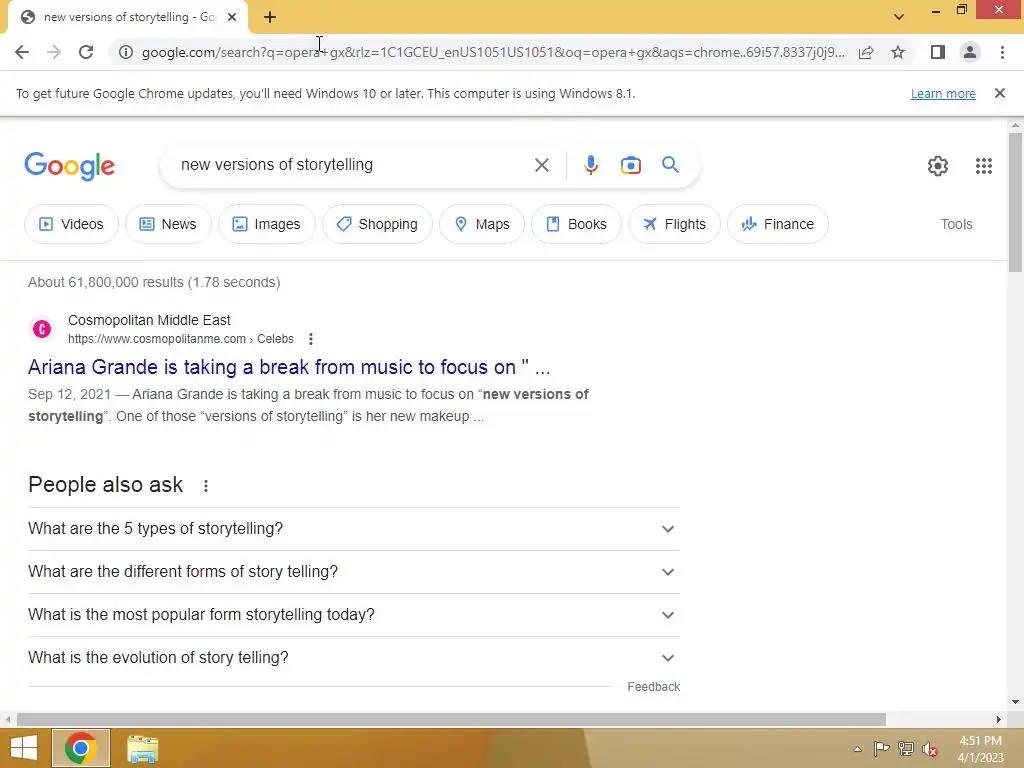
Task: Follow the Learn more link
Action: click(x=943, y=93)
